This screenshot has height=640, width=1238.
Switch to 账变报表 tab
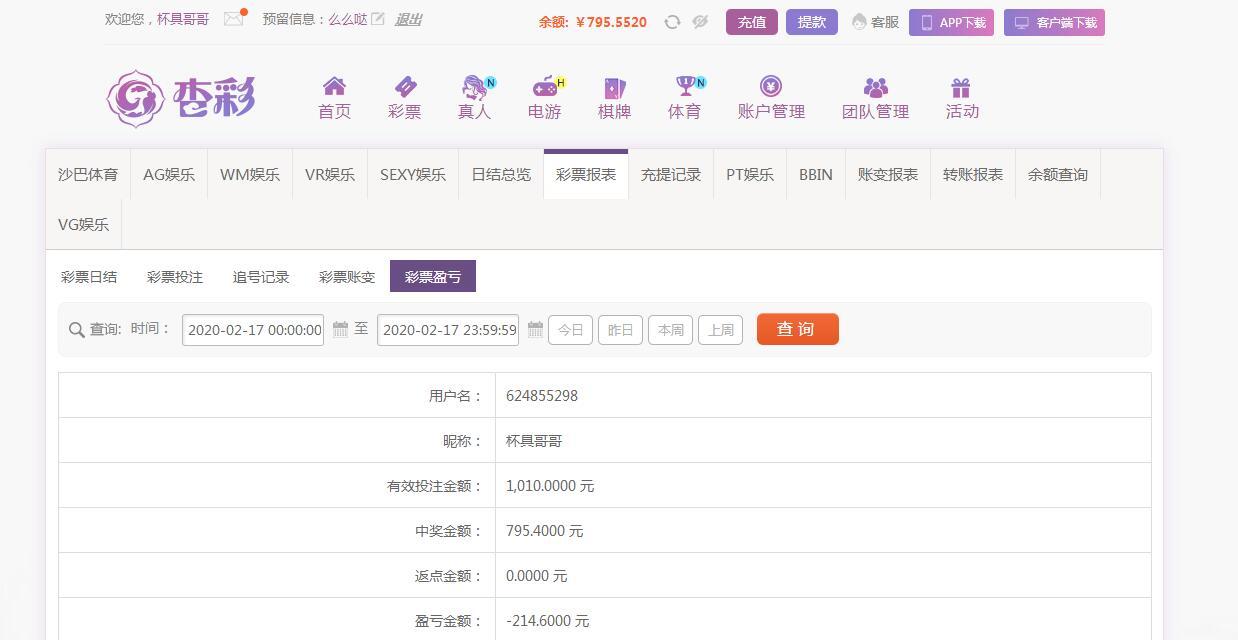pos(888,174)
